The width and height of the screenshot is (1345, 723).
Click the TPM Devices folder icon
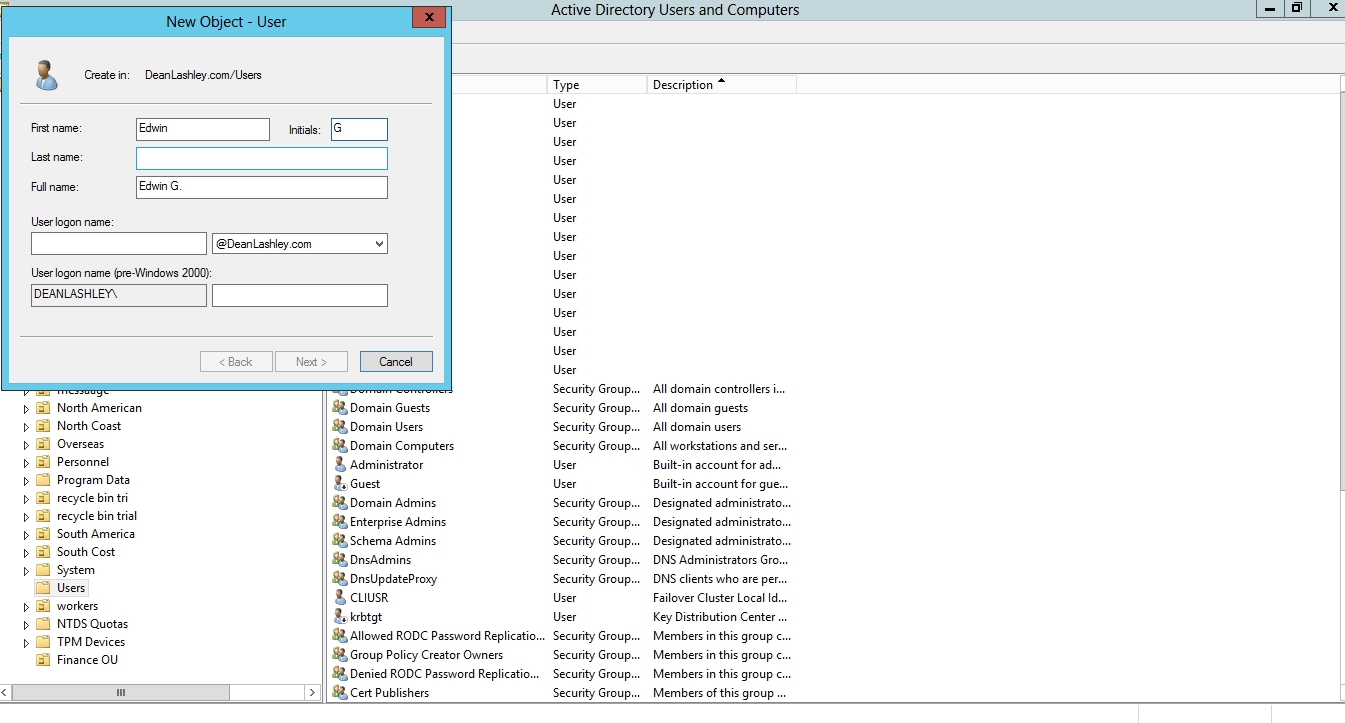pos(43,642)
